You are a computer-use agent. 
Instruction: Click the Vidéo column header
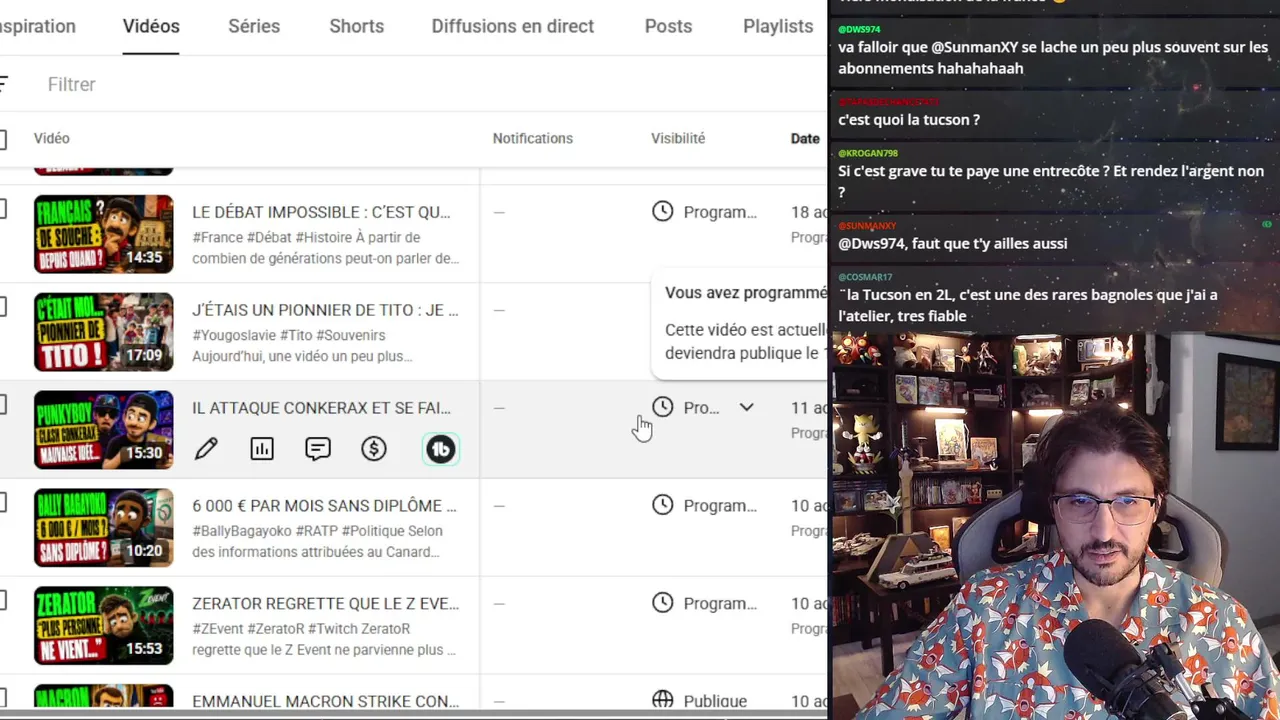(x=52, y=138)
